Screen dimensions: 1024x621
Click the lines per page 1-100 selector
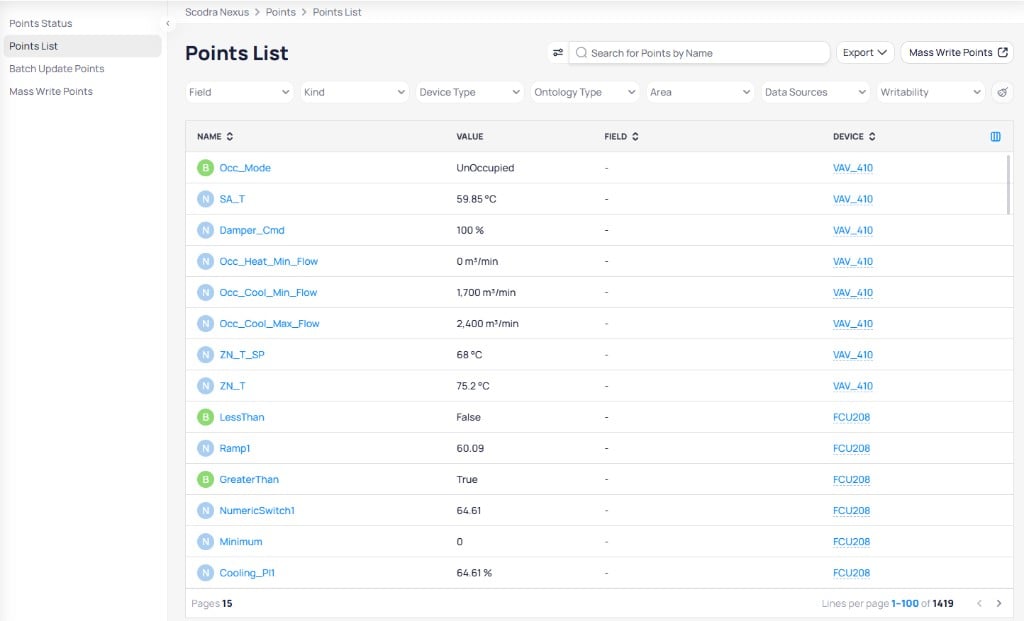(x=904, y=603)
